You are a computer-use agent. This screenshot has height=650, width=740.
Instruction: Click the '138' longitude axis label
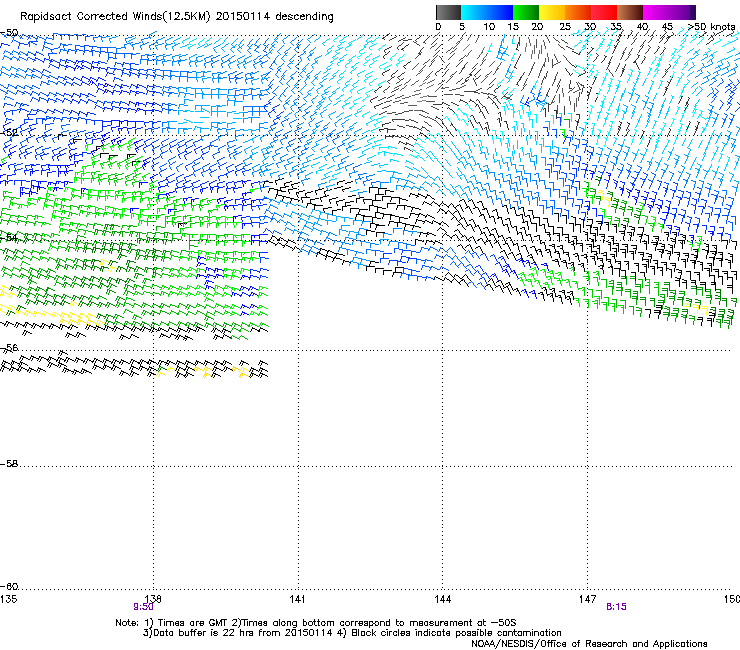153,599
